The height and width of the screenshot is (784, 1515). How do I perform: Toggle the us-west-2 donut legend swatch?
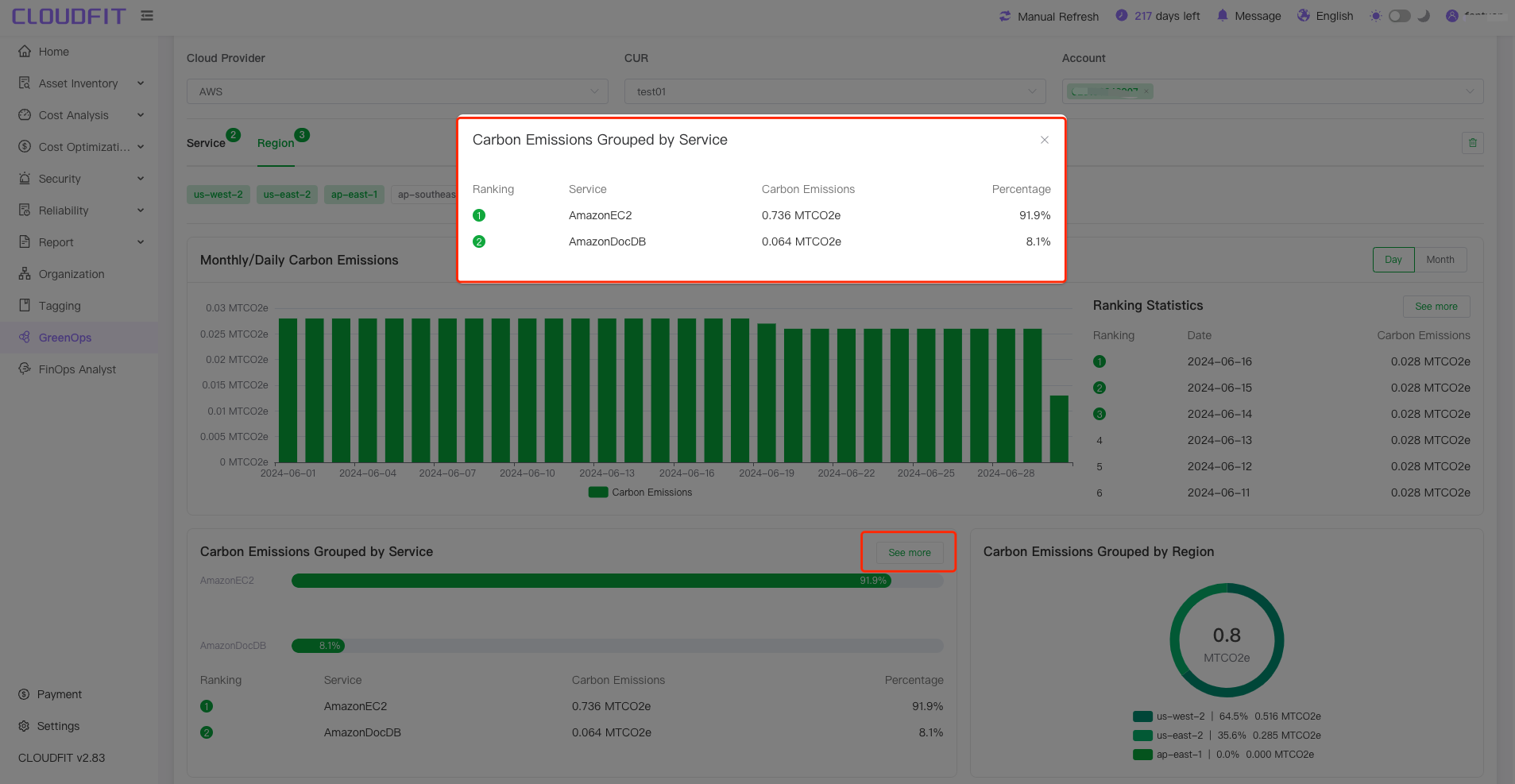pyautogui.click(x=1142, y=716)
